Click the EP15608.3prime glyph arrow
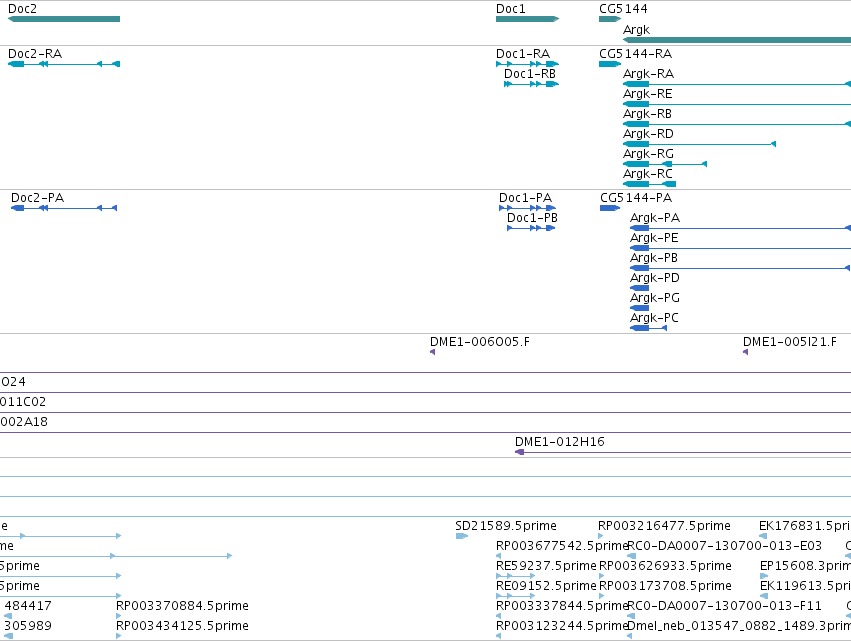Viewport: 851px width, 641px height. 764,576
